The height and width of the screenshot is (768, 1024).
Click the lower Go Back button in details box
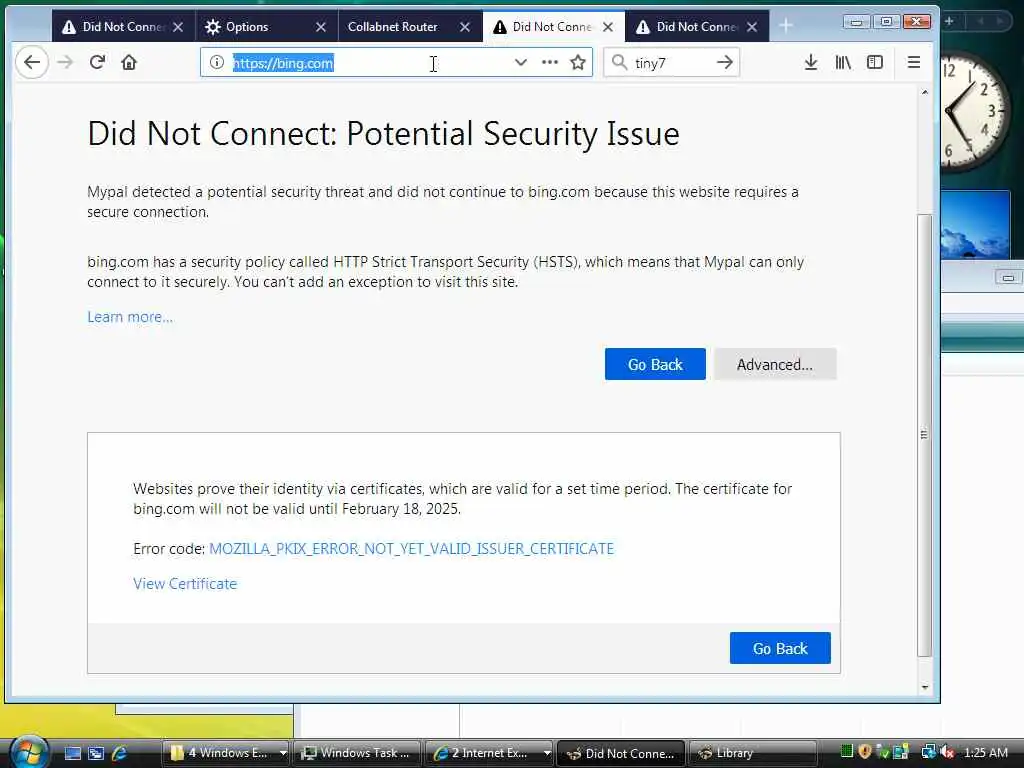(x=780, y=648)
